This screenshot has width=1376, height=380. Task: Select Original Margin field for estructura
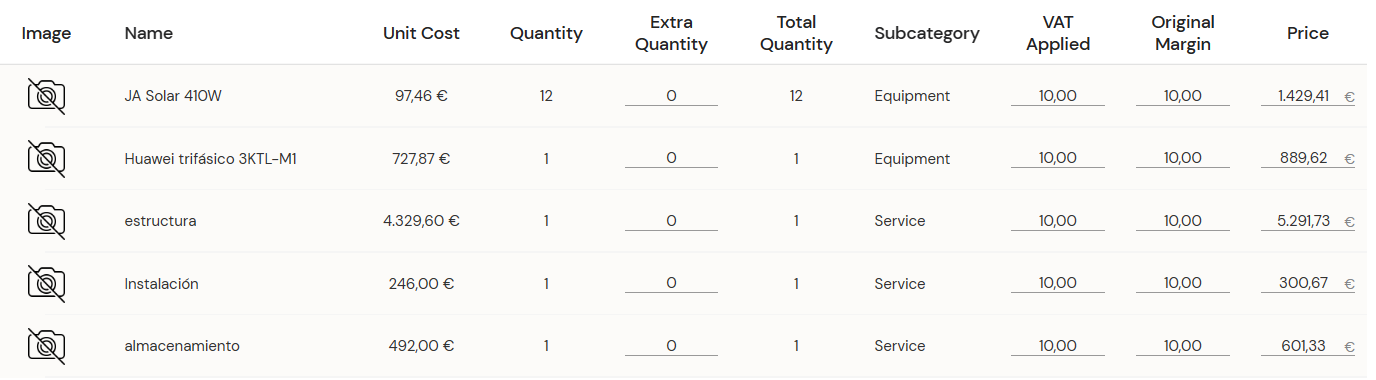pyautogui.click(x=1183, y=221)
